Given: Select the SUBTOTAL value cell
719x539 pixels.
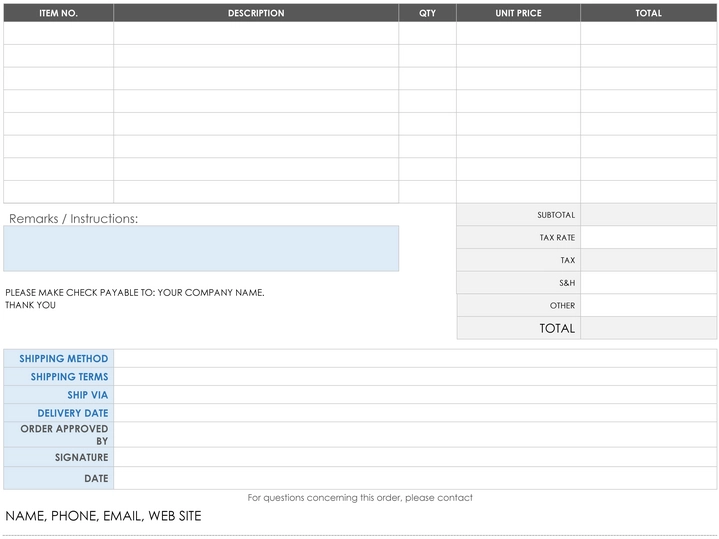Looking at the screenshot, I should 648,215.
